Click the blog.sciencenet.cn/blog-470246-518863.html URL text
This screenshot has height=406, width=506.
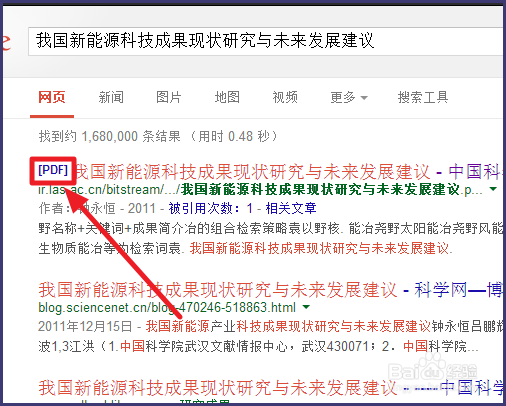(167, 307)
